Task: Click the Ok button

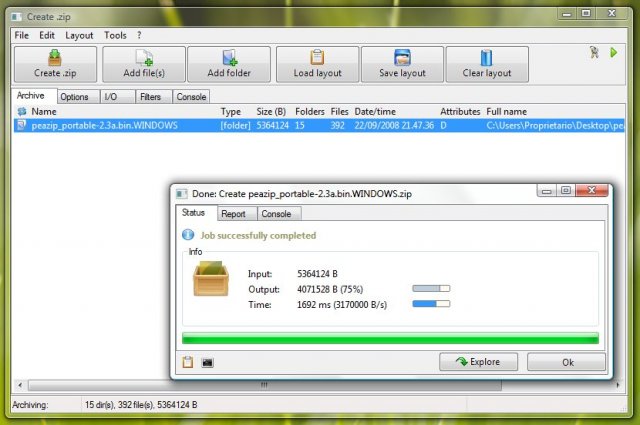Action: pyautogui.click(x=567, y=362)
